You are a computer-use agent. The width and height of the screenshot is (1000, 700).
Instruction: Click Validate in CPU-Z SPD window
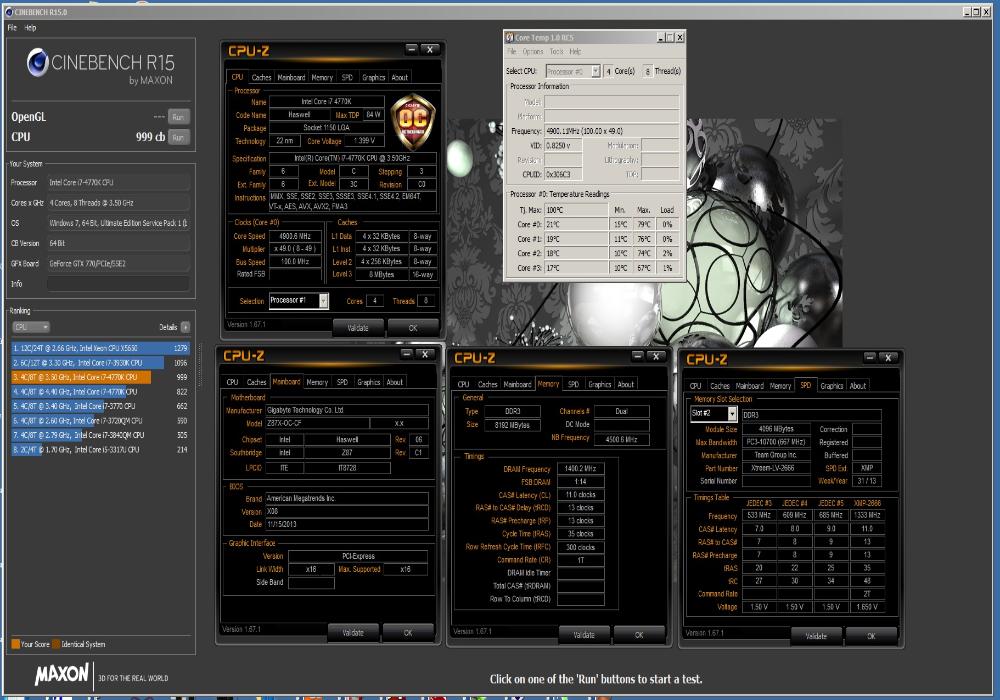point(816,636)
